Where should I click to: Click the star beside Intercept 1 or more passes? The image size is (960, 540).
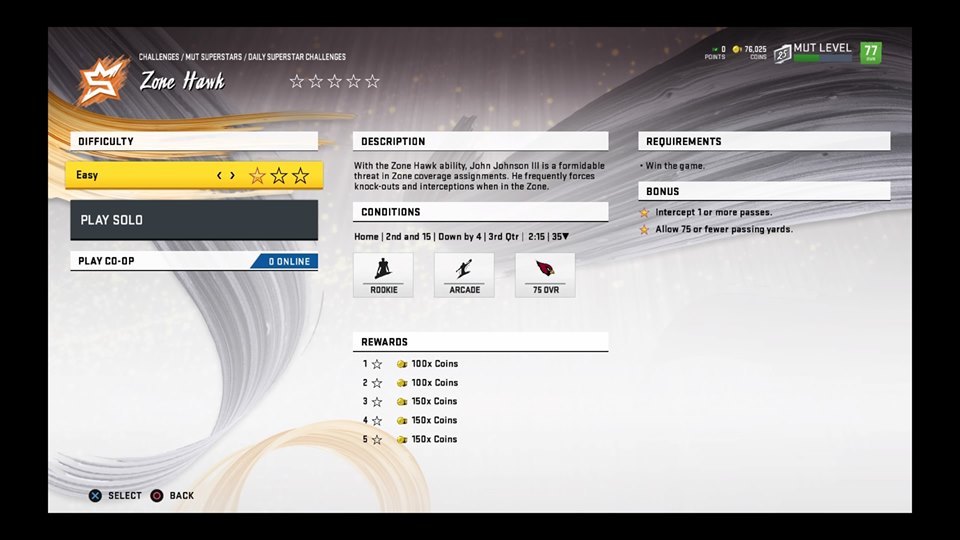tap(644, 212)
